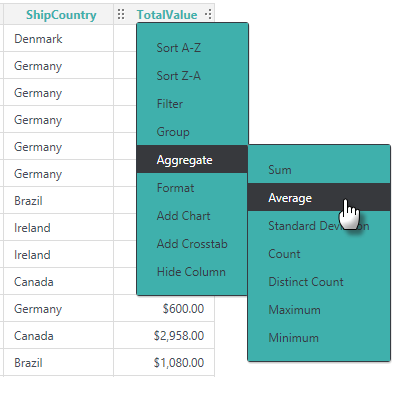This screenshot has width=399, height=400.
Task: Select Count in Aggregate submenu
Action: (319, 254)
